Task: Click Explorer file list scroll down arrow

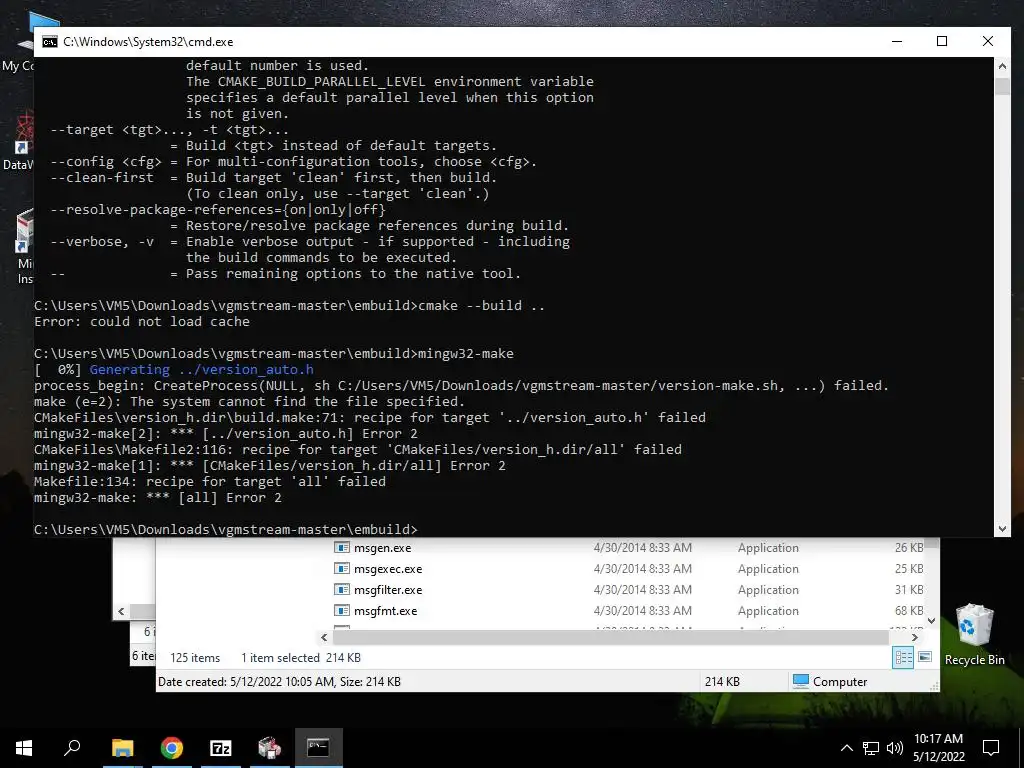Action: click(x=931, y=620)
